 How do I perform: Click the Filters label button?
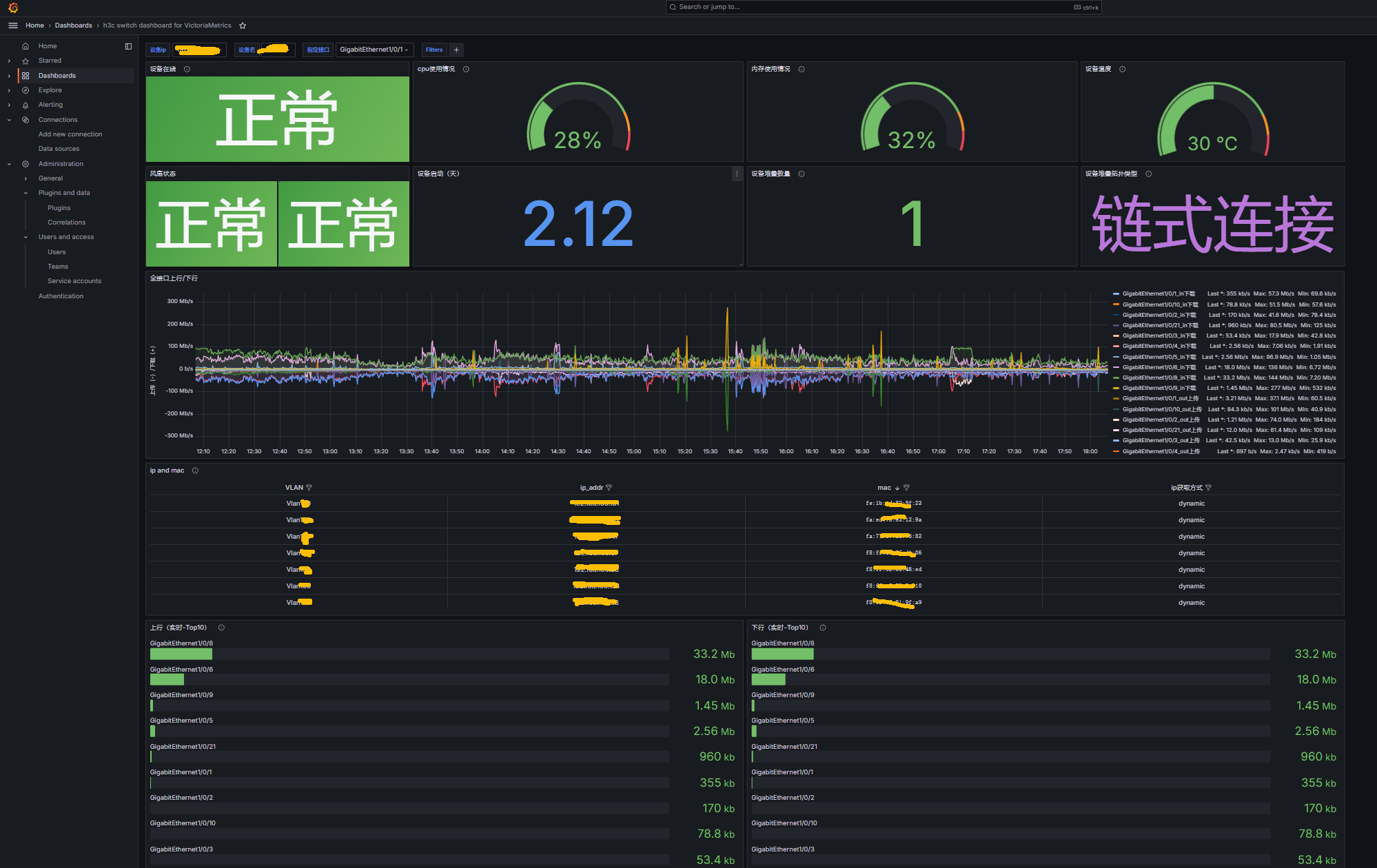(434, 50)
